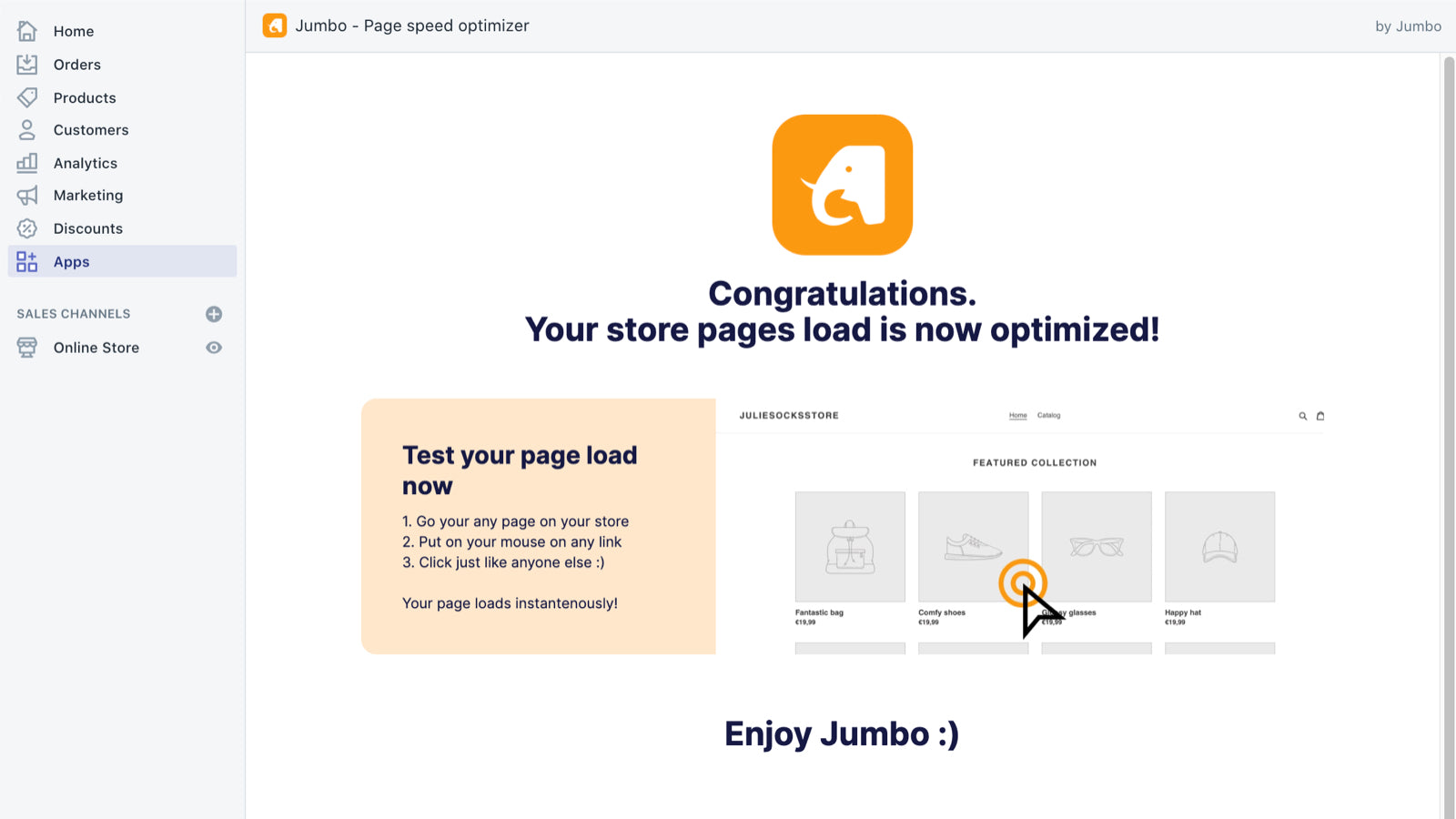Click the Online Store shop icon
This screenshot has height=819, width=1456.
pos(27,348)
